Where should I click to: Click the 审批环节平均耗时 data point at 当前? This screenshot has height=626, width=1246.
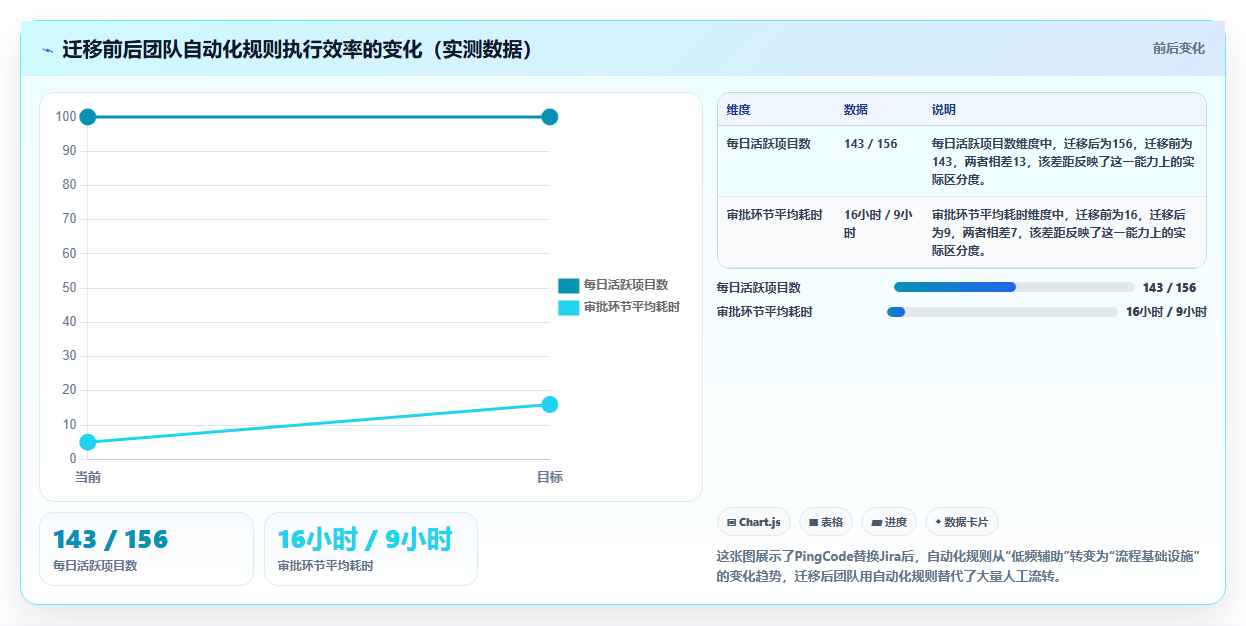pos(88,442)
